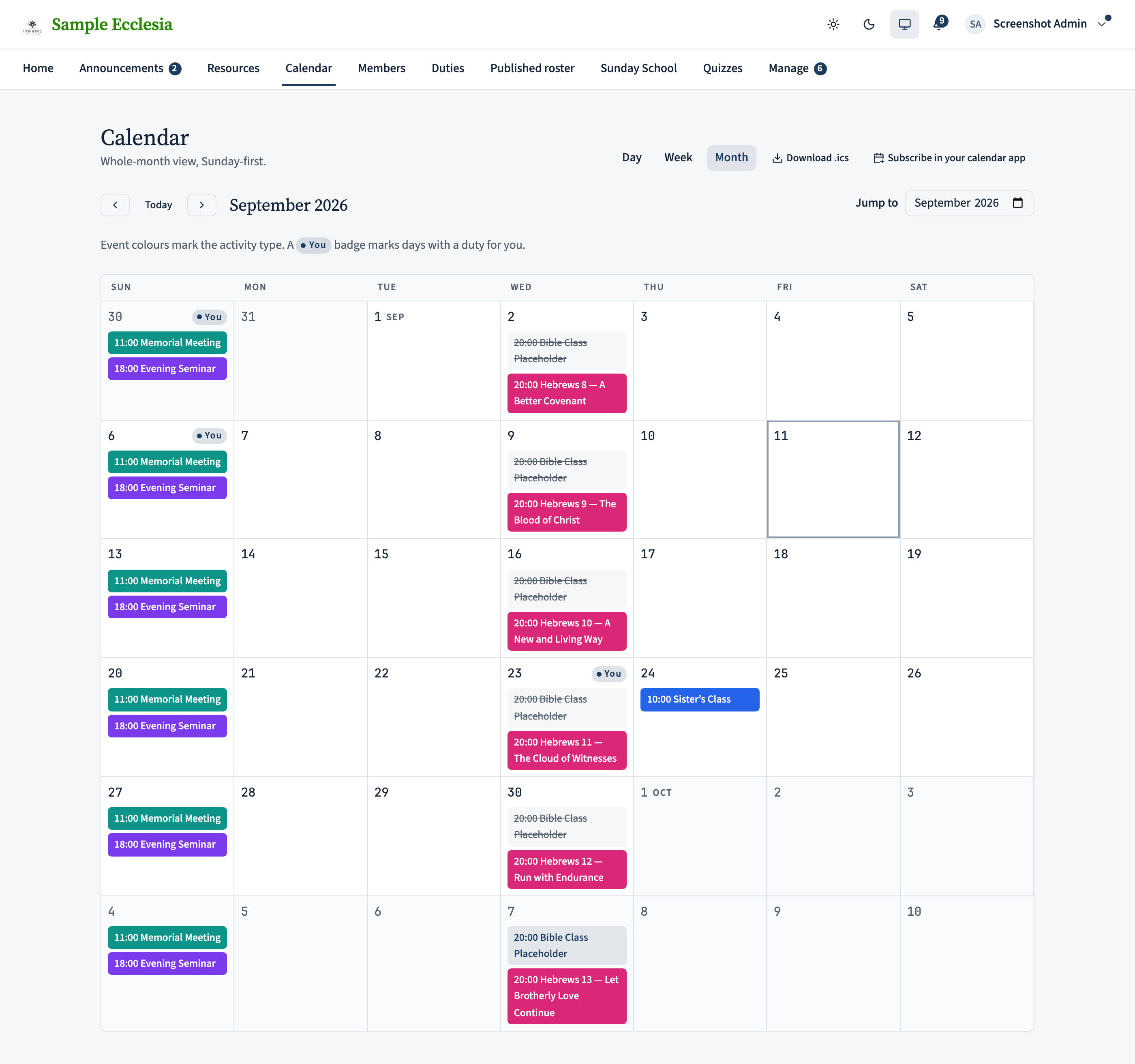
Task: Select the highlighted day 11 cell
Action: (x=833, y=479)
